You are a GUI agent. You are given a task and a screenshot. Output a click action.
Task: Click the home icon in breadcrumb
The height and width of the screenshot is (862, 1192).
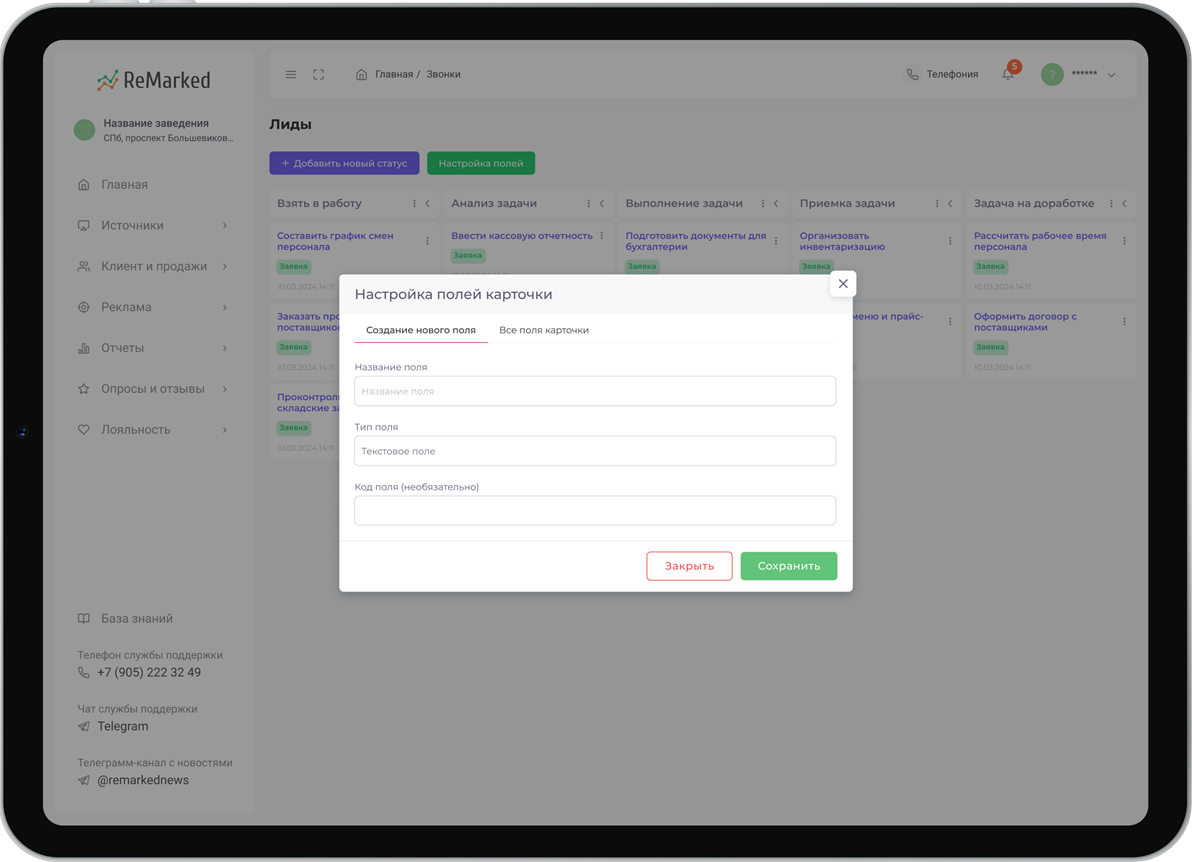coord(362,75)
